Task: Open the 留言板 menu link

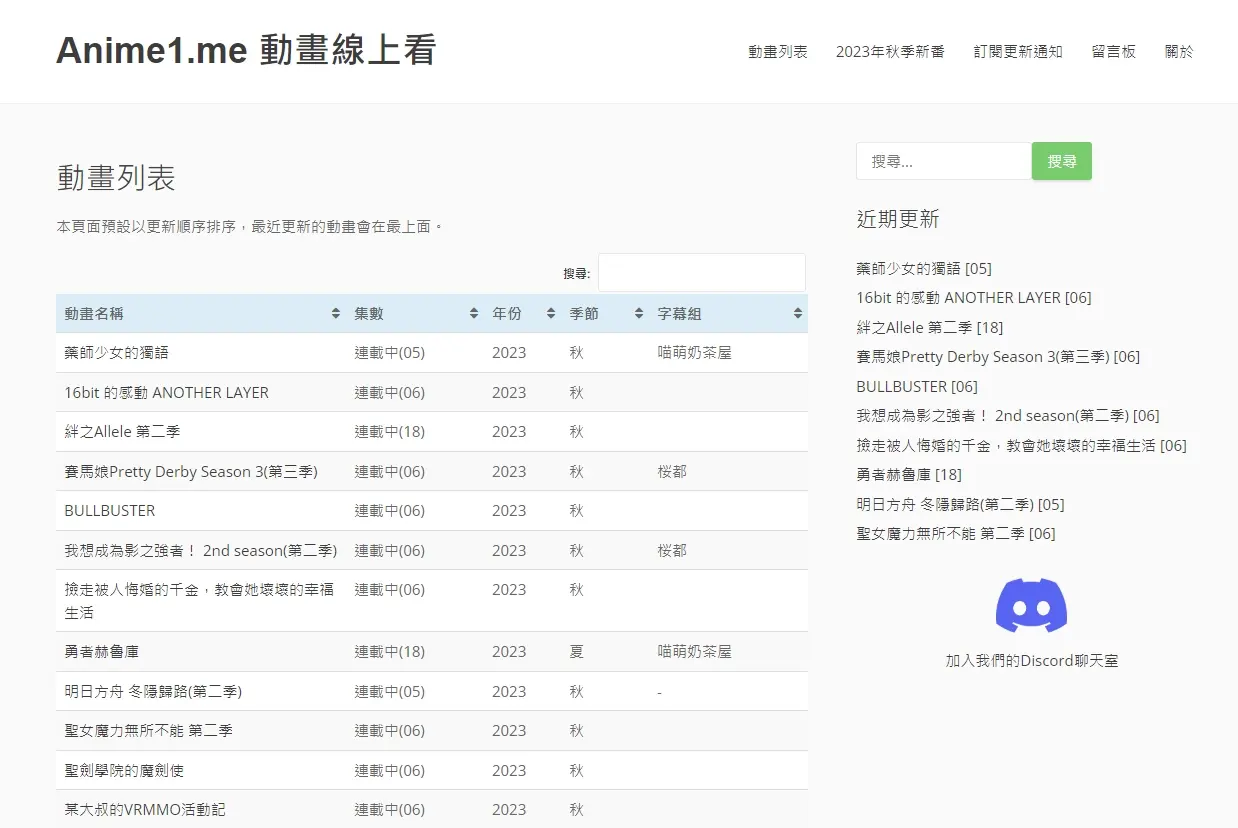Action: pyautogui.click(x=1113, y=52)
